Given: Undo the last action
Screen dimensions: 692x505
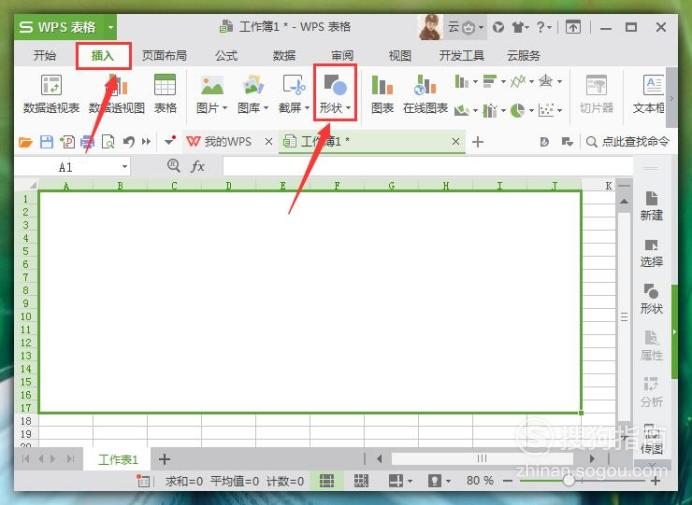Looking at the screenshot, I should pos(128,142).
